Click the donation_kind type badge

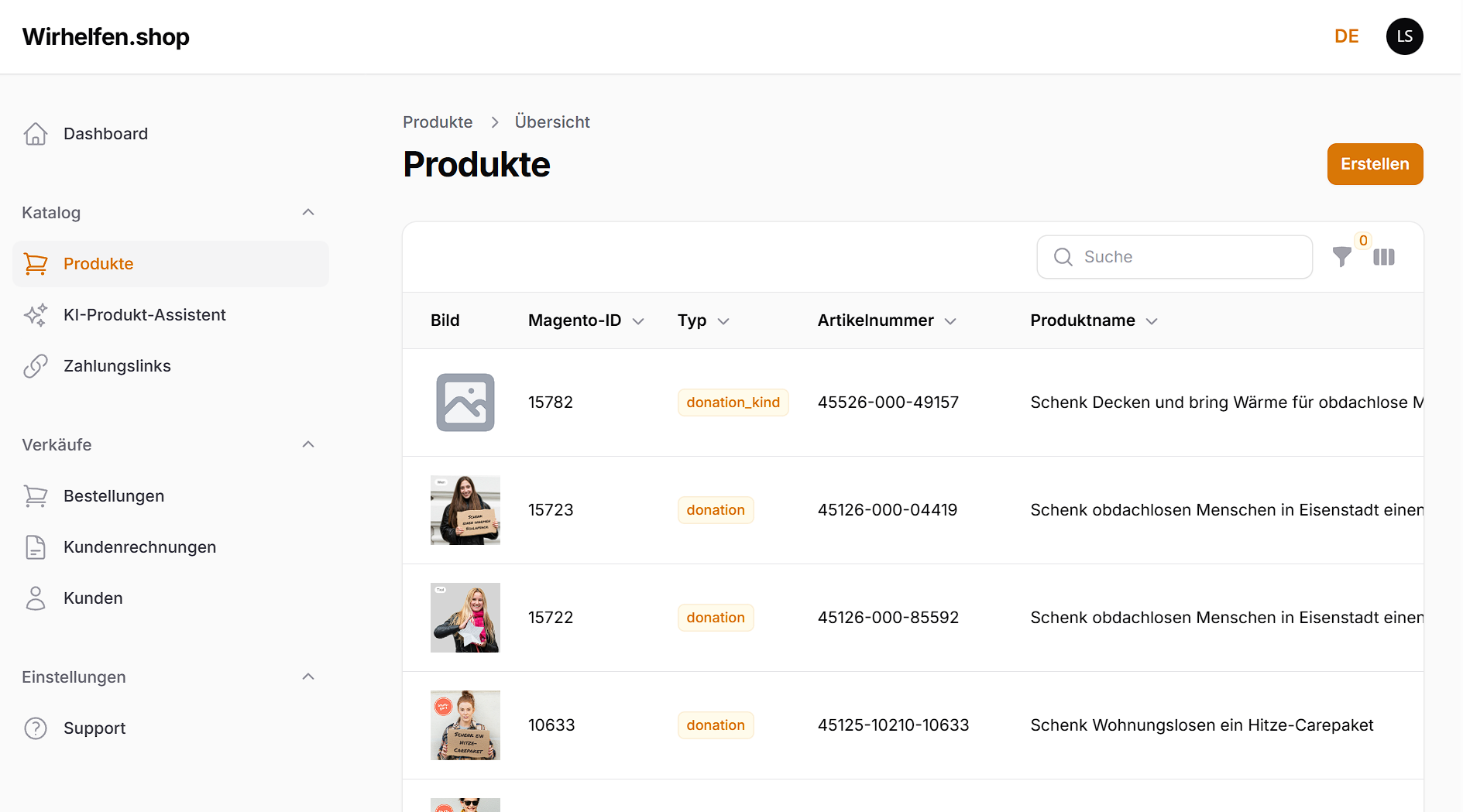point(733,403)
